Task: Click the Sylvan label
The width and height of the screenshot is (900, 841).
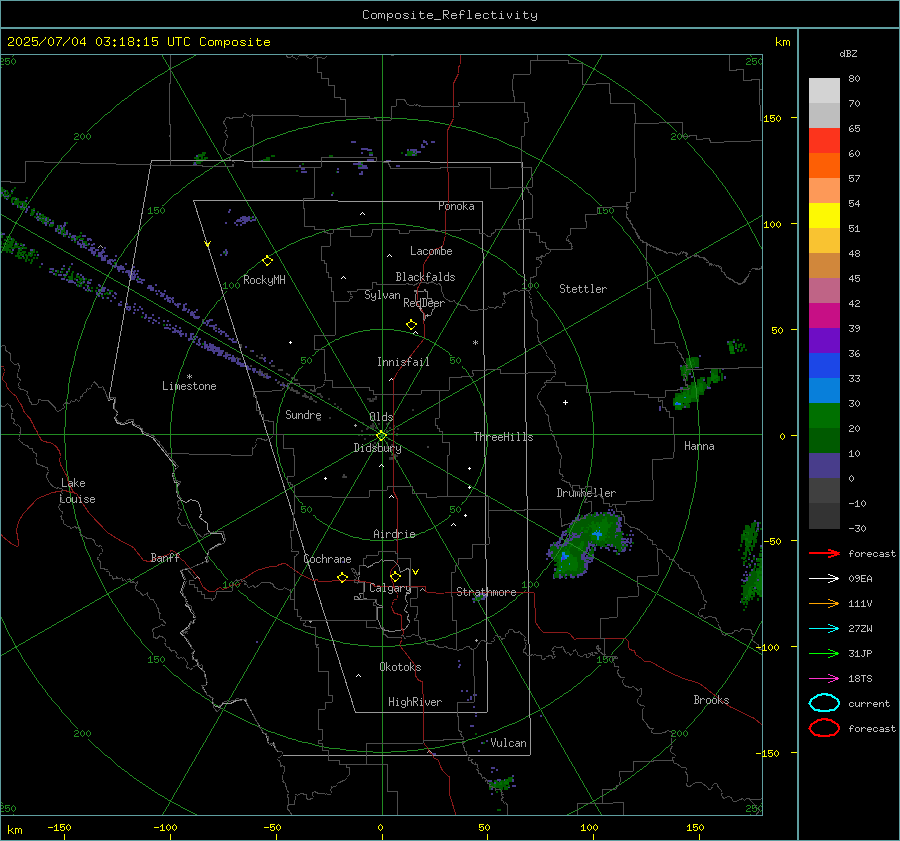Action: 382,296
